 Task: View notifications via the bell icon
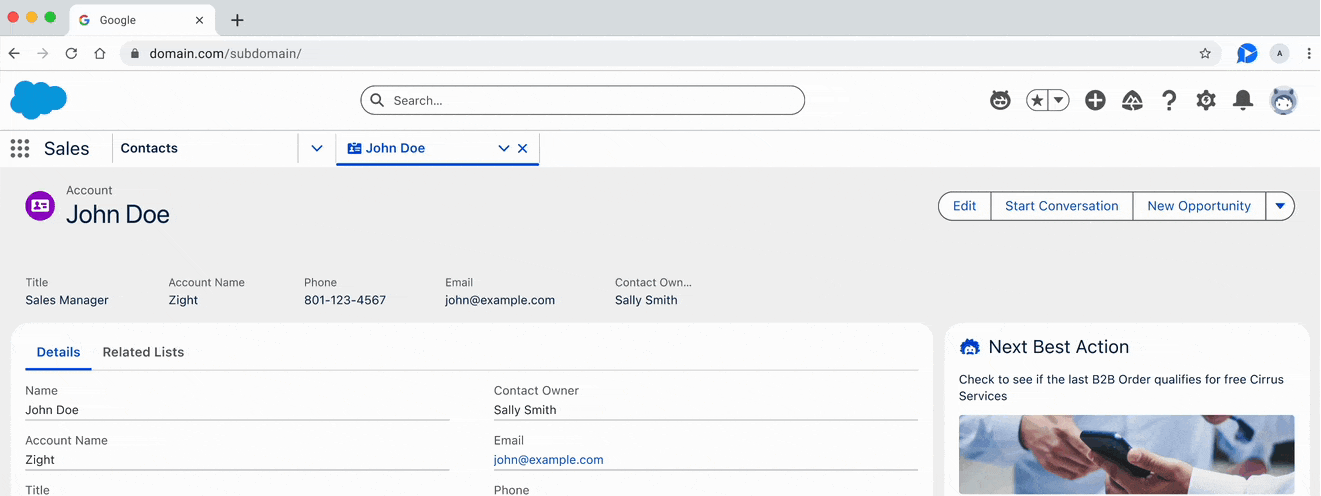pyautogui.click(x=1243, y=100)
